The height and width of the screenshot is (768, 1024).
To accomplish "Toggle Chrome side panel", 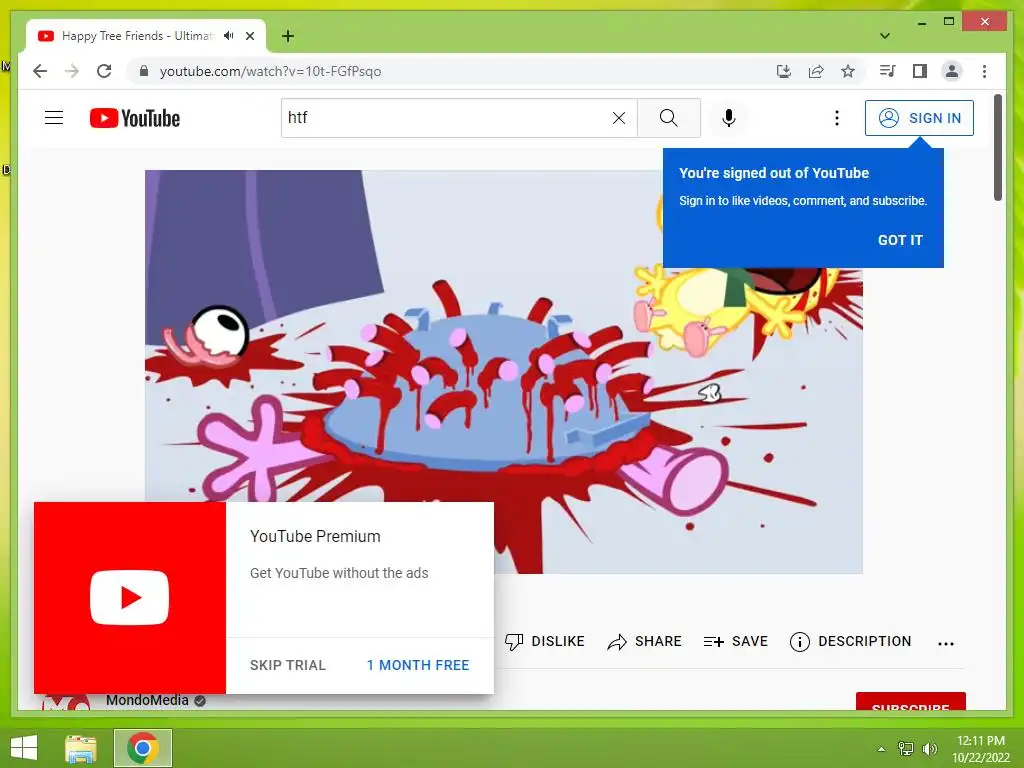I will coord(920,71).
